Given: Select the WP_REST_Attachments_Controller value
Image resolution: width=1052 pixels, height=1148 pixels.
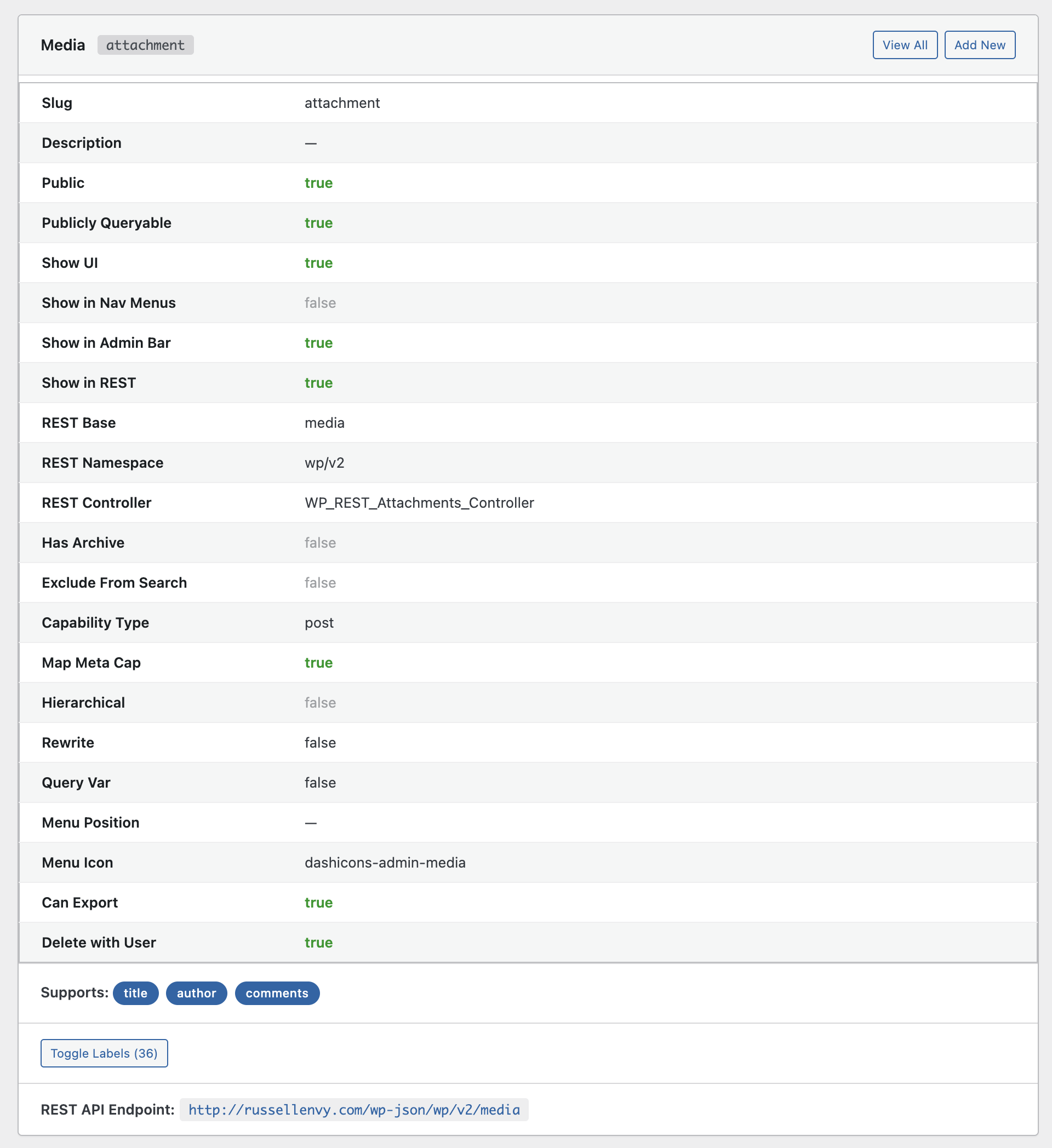Looking at the screenshot, I should point(419,503).
